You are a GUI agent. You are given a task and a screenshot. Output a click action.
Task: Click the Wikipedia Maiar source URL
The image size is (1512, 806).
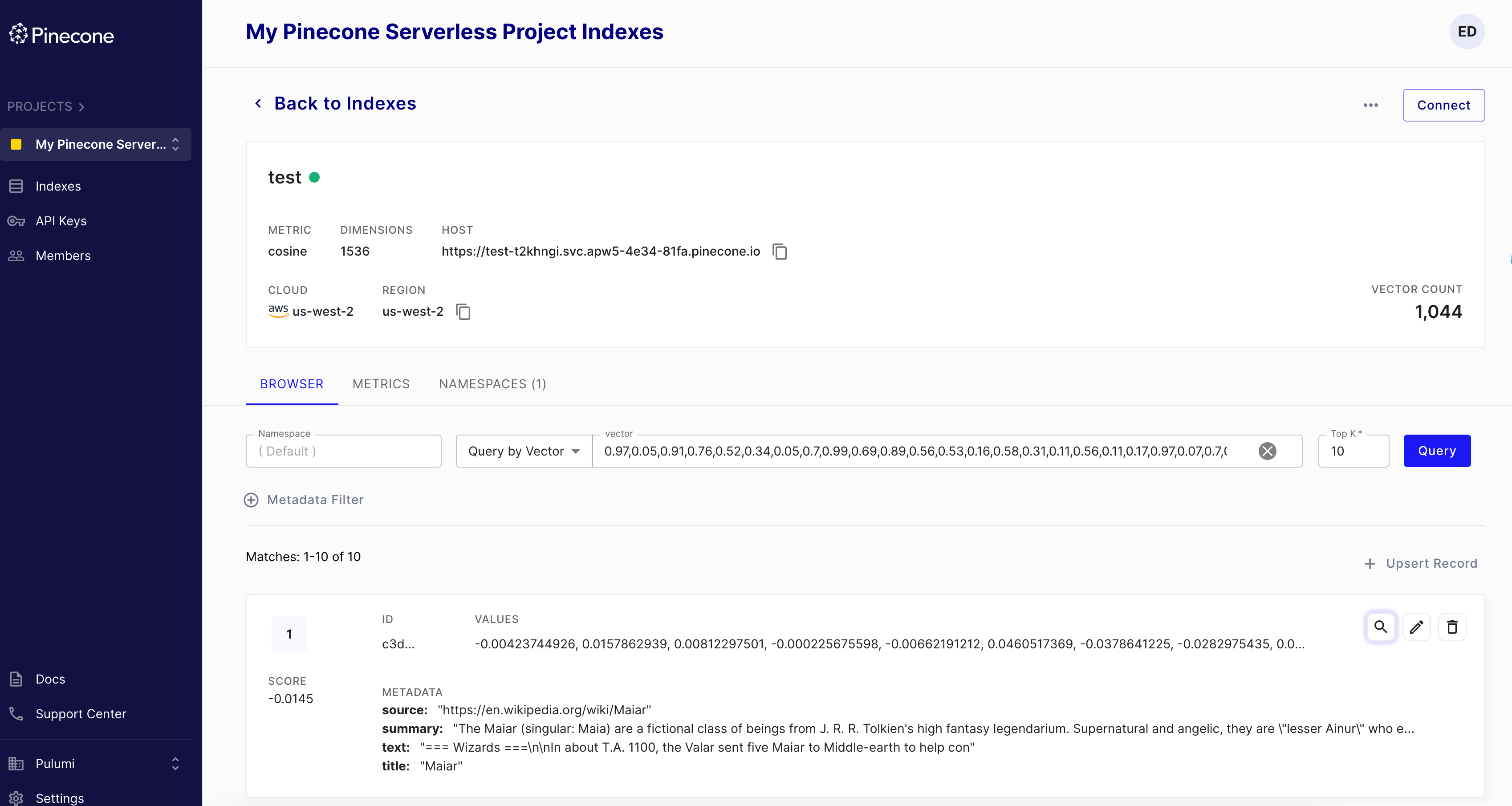[x=544, y=710]
